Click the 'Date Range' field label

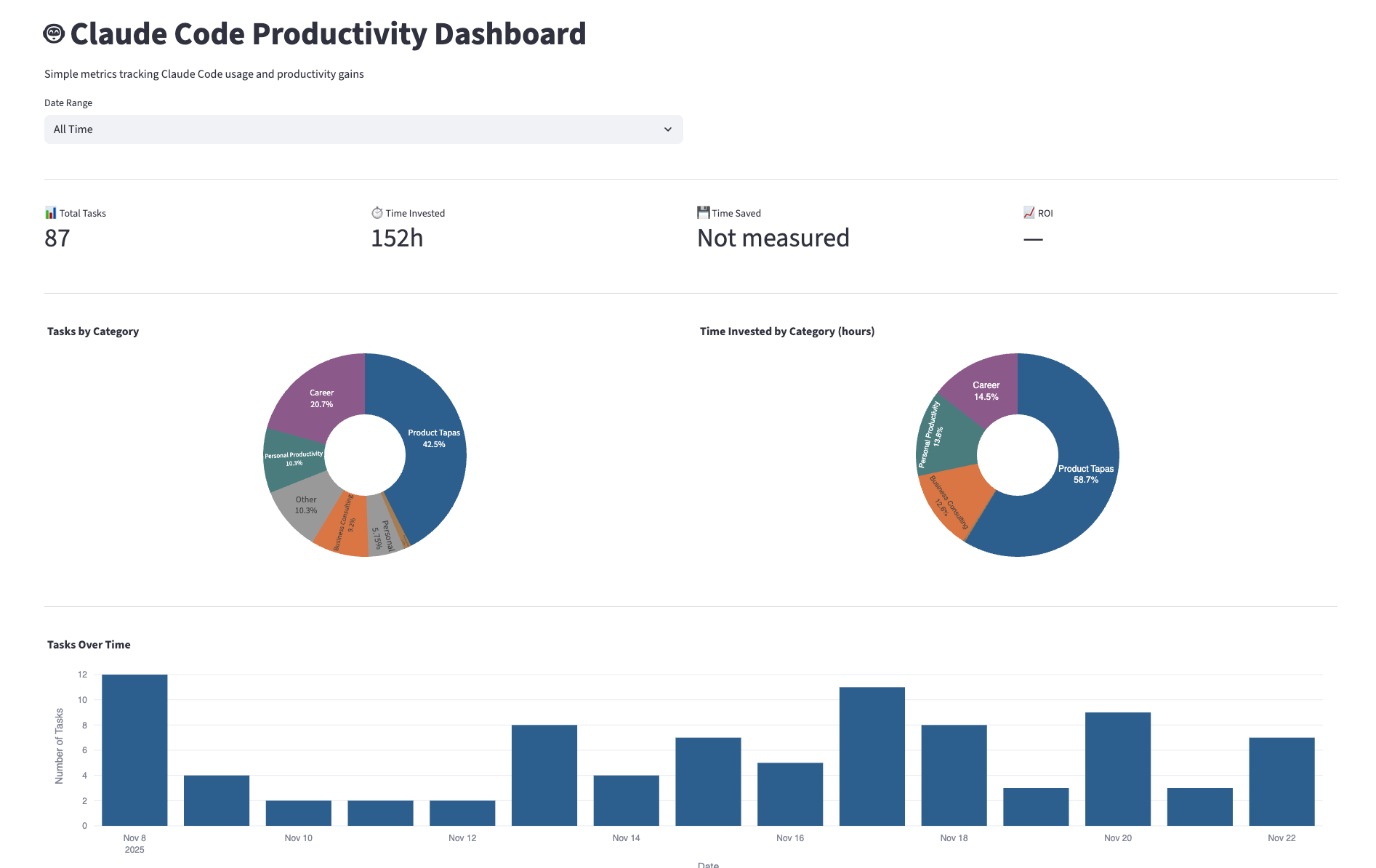pos(68,103)
